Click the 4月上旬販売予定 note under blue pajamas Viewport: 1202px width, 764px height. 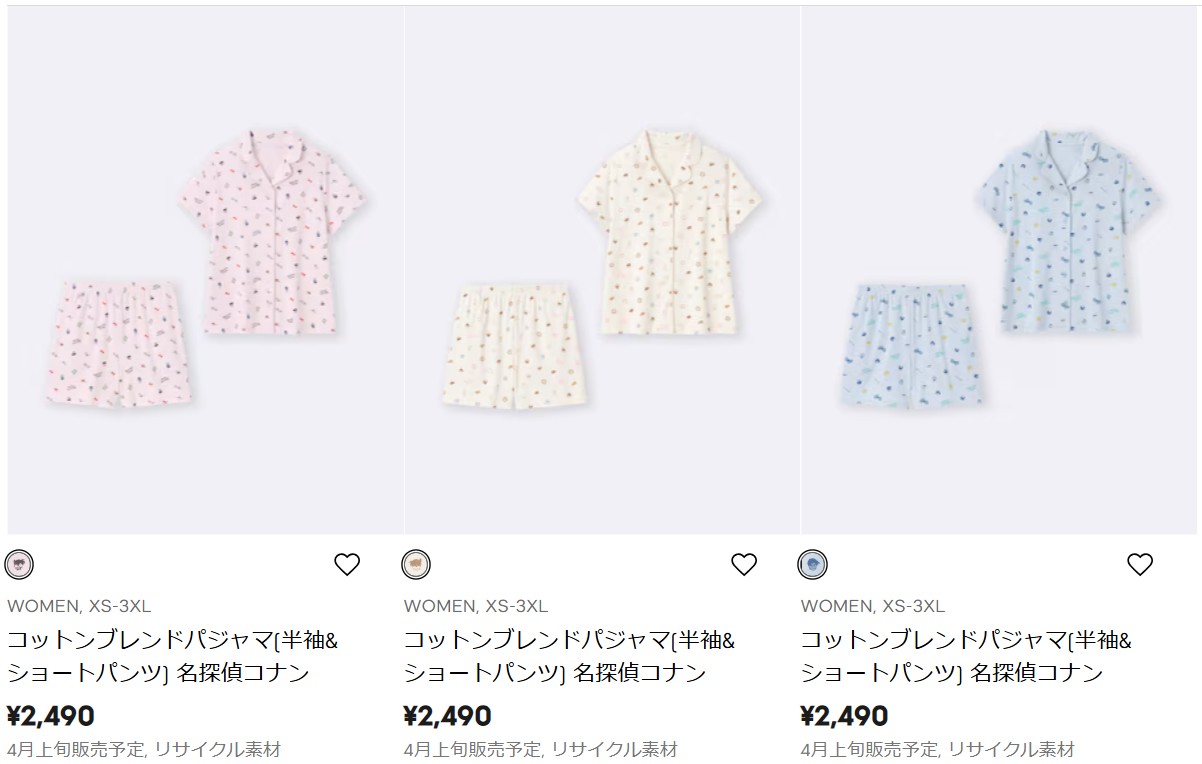(x=870, y=749)
